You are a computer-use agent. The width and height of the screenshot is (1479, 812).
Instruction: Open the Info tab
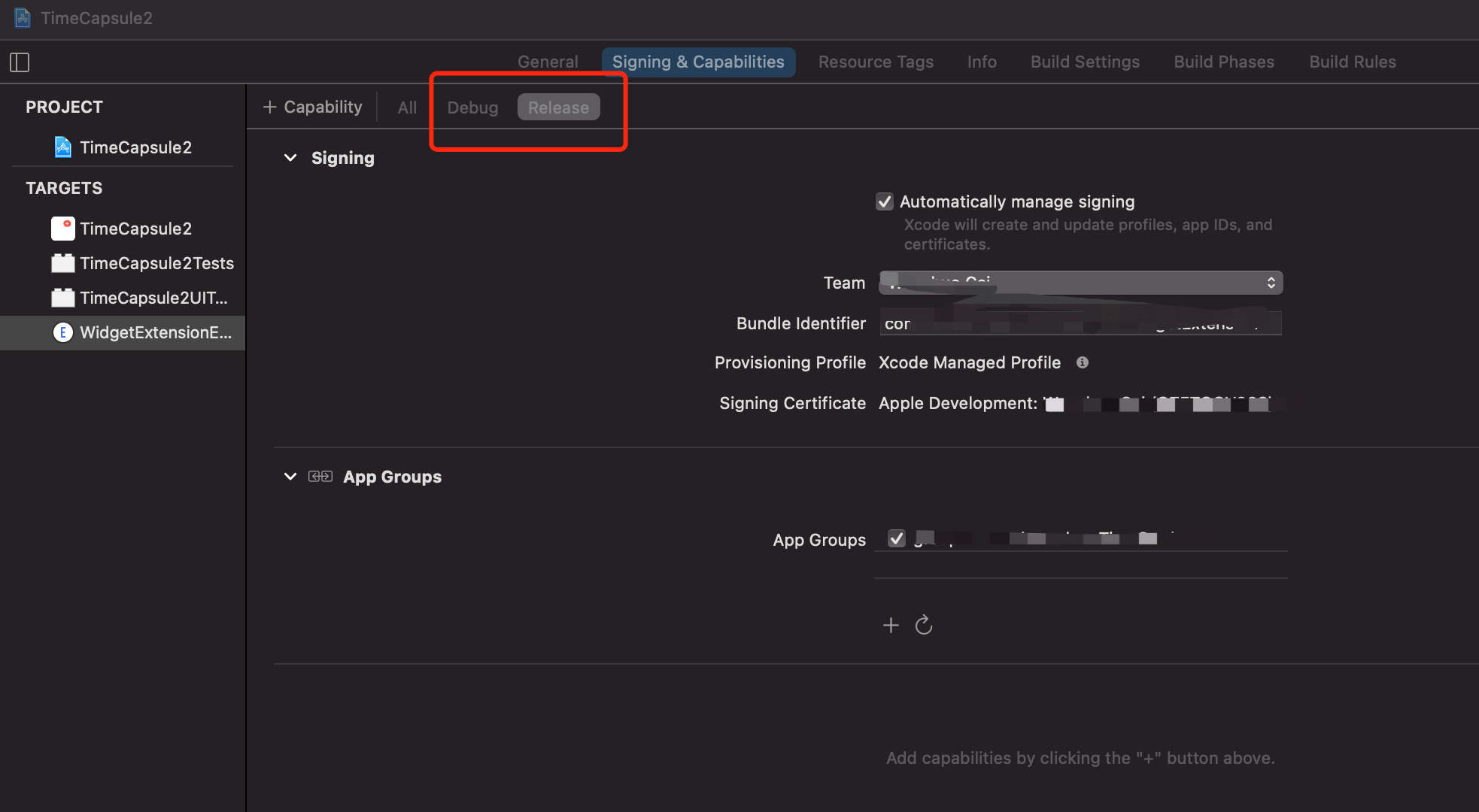(x=982, y=62)
